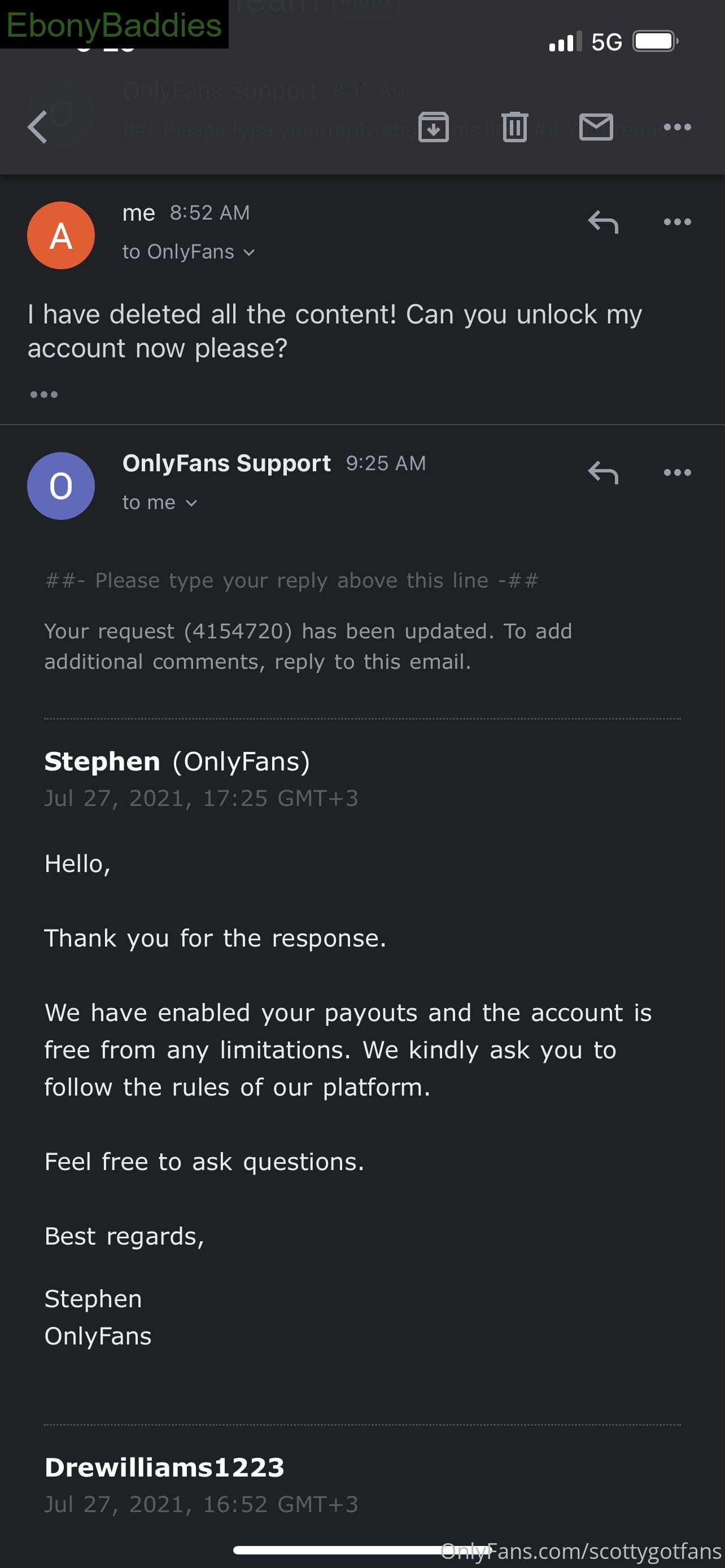This screenshot has height=1568, width=725.
Task: Mark conversation as unread with envelope icon
Action: (x=596, y=127)
